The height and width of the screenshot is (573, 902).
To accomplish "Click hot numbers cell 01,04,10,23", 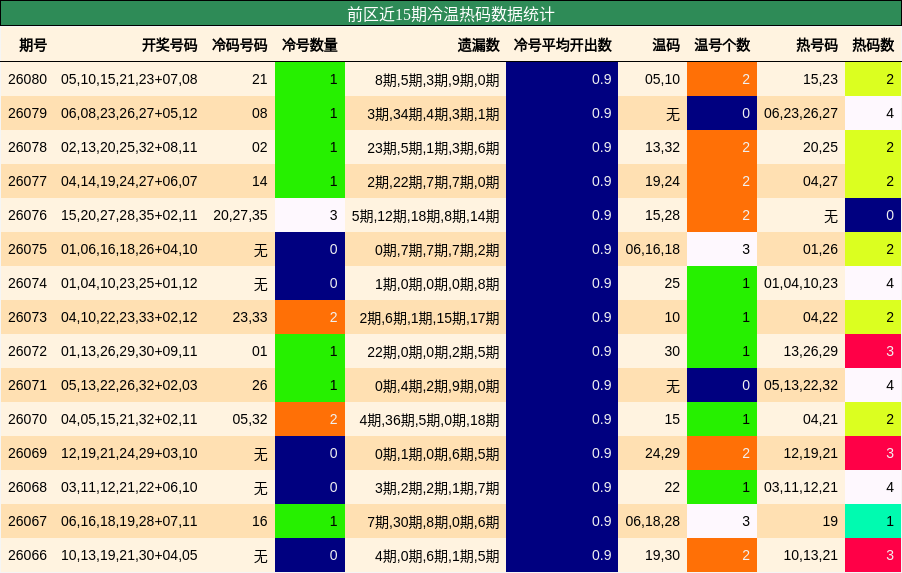I will [x=801, y=283].
